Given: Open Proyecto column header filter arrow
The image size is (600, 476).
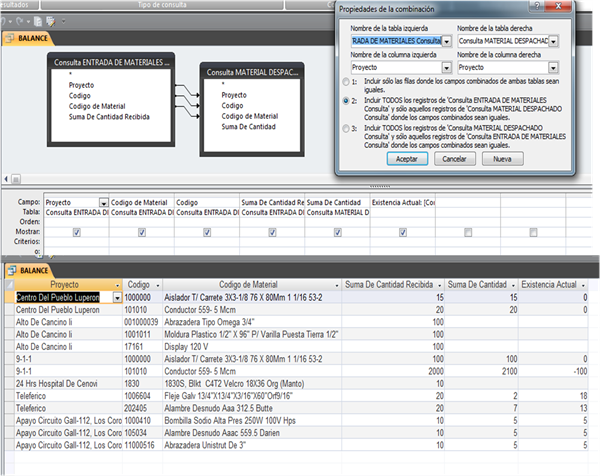Looking at the screenshot, I should coord(120,285).
